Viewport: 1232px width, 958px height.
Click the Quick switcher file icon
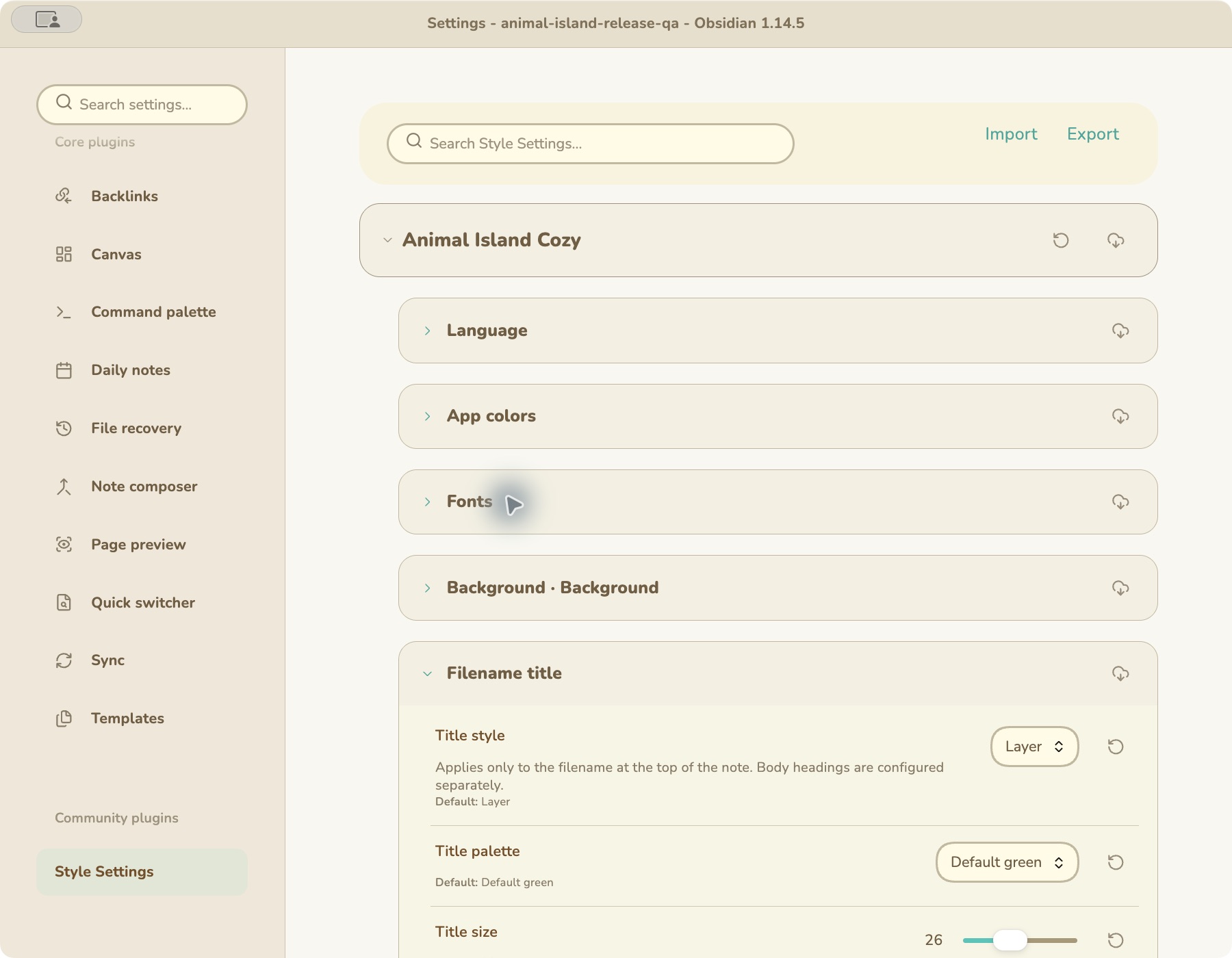64,602
